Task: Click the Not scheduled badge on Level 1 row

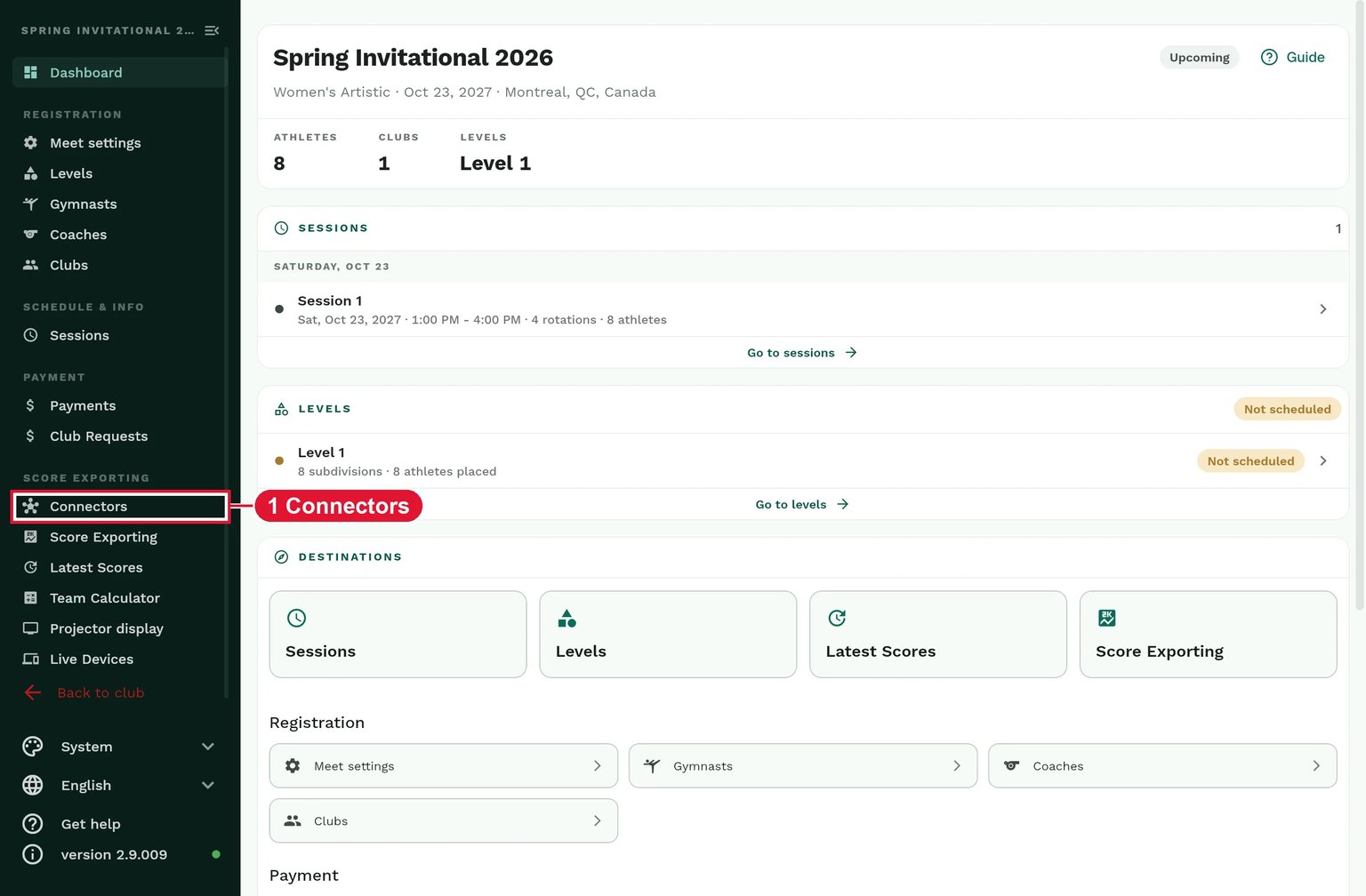Action: pos(1250,460)
